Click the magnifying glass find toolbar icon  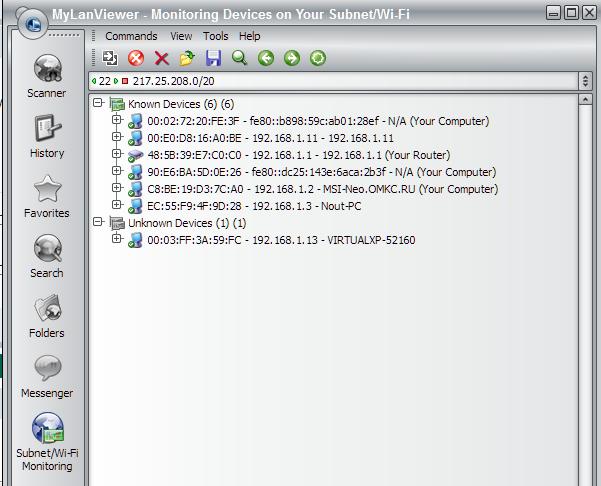(x=240, y=58)
